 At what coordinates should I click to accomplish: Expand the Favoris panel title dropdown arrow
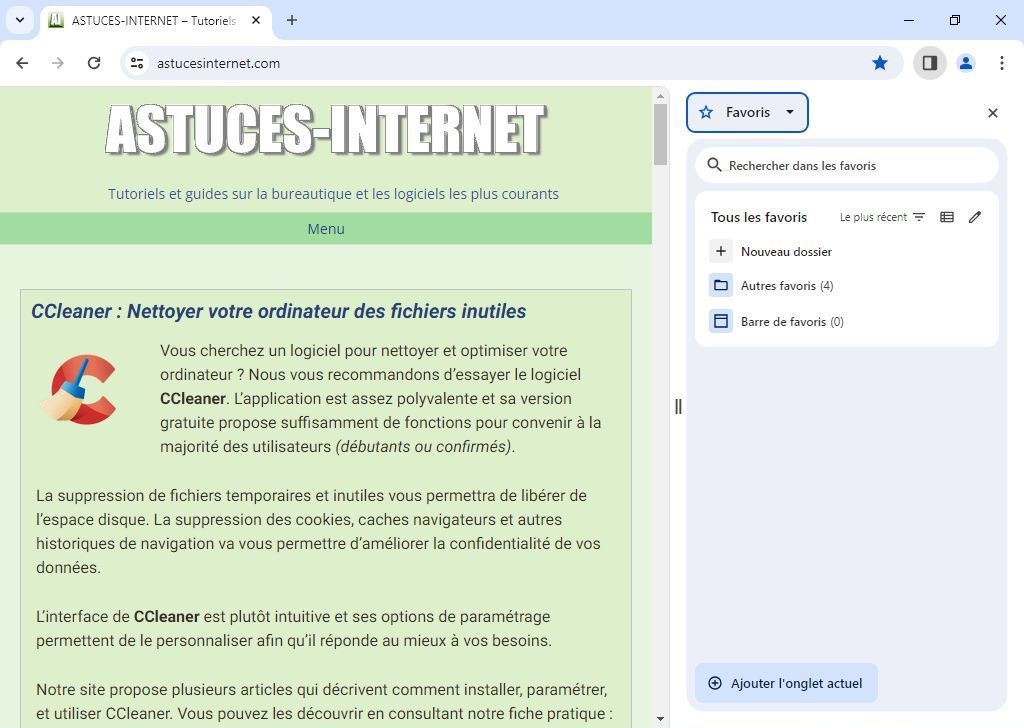pyautogui.click(x=790, y=112)
